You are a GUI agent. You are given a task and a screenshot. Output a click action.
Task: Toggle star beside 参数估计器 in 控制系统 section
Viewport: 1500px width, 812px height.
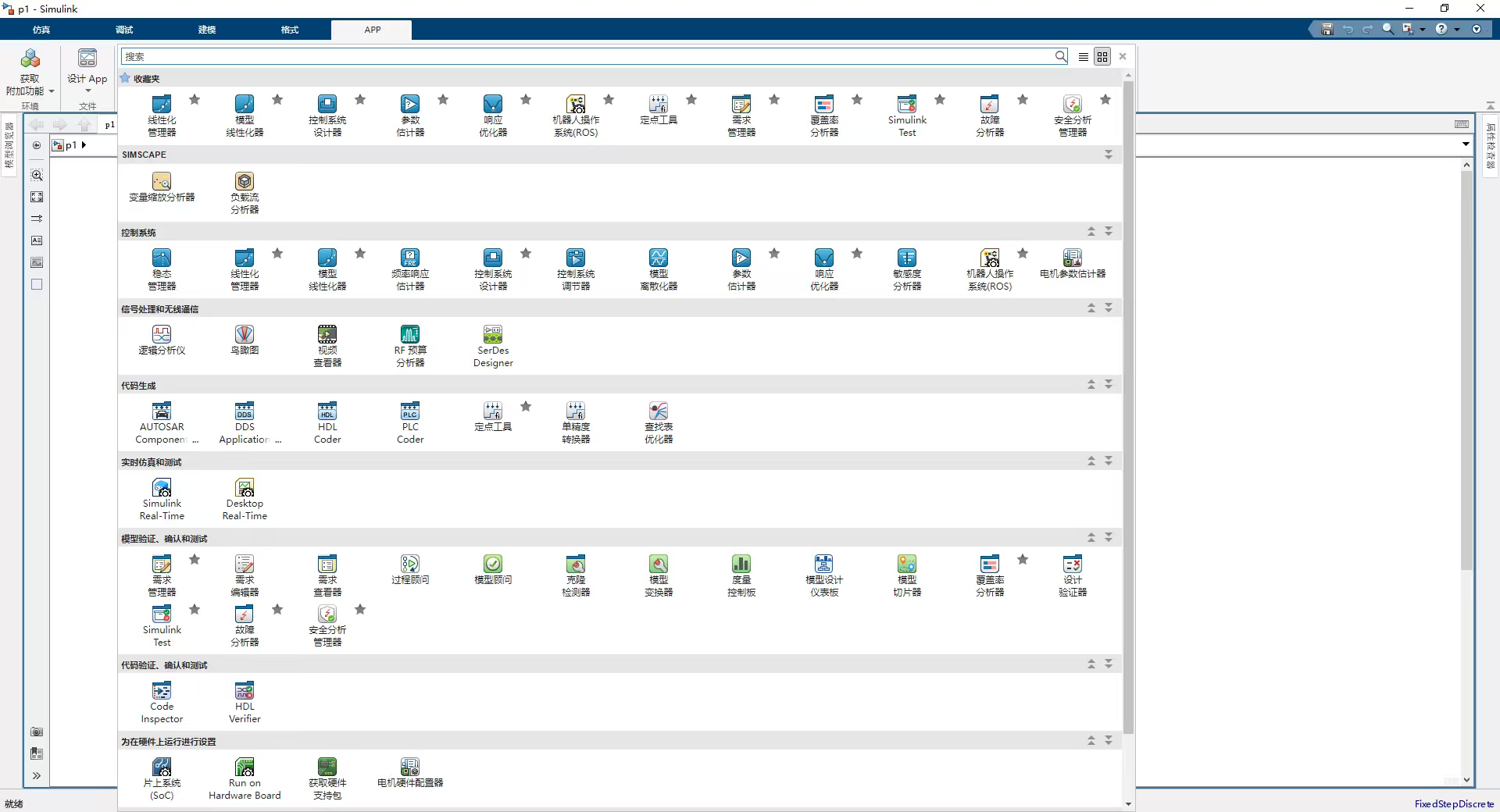pos(775,253)
